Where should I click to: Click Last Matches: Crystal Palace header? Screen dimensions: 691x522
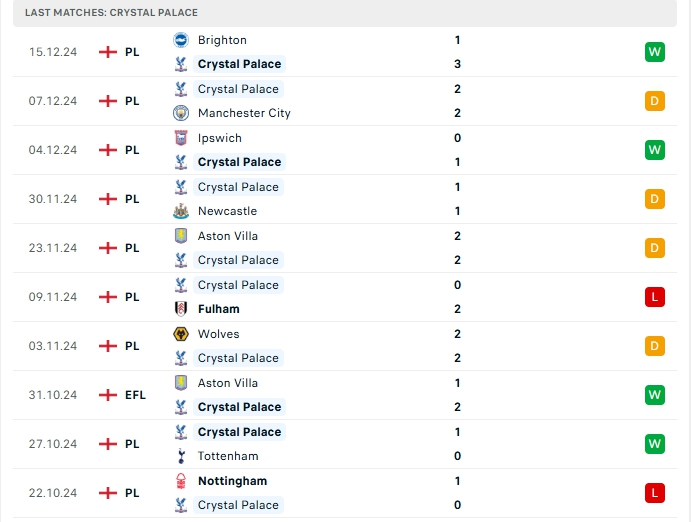pyautogui.click(x=111, y=13)
